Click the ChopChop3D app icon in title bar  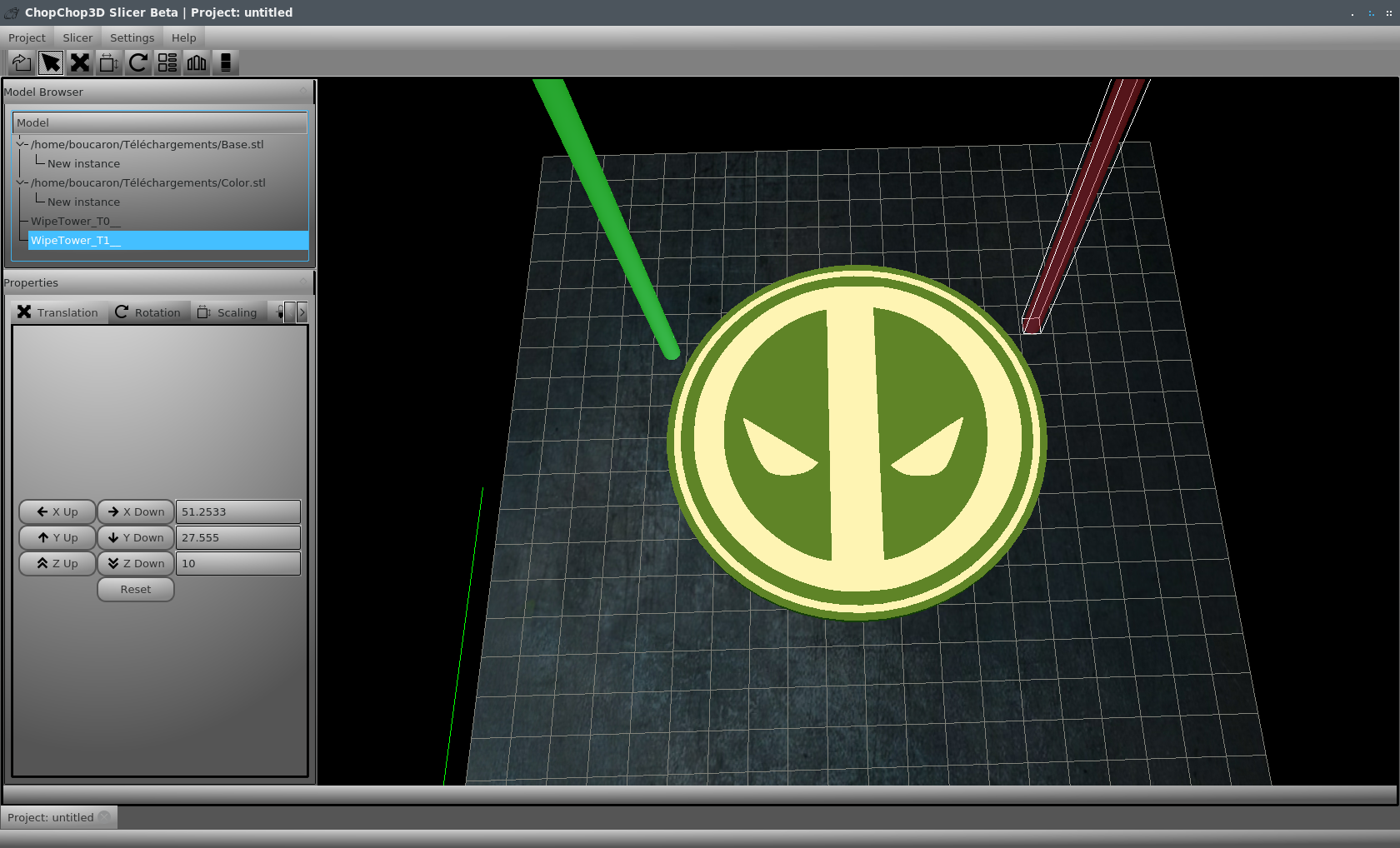coord(12,12)
